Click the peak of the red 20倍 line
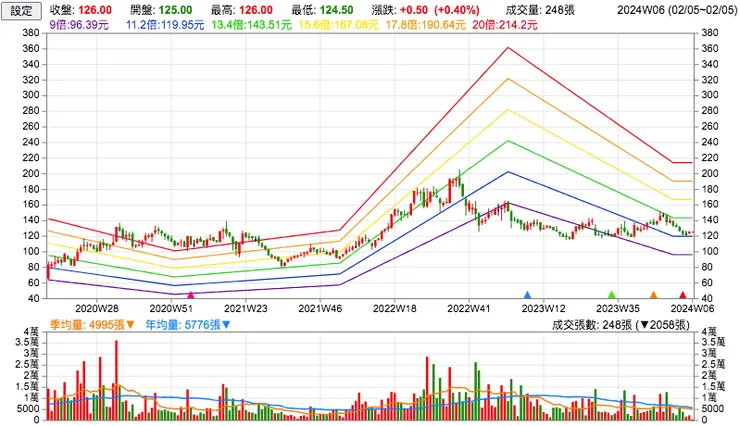 [508, 47]
